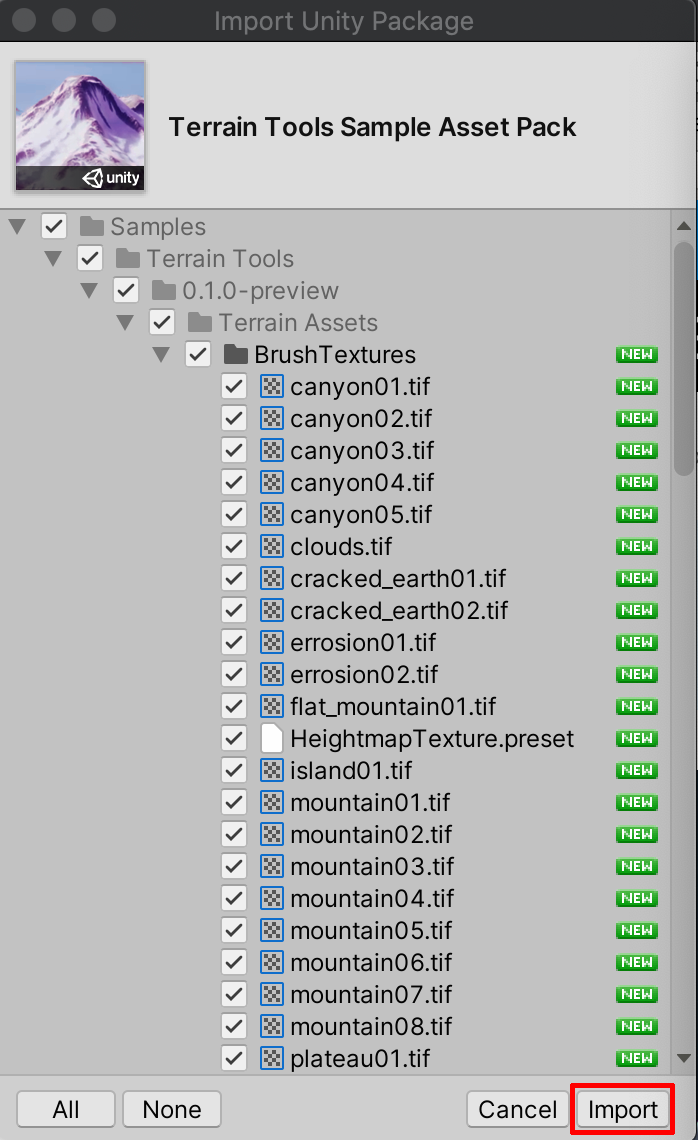
Task: Click the HeightmapTexture.preset file icon
Action: [272, 739]
